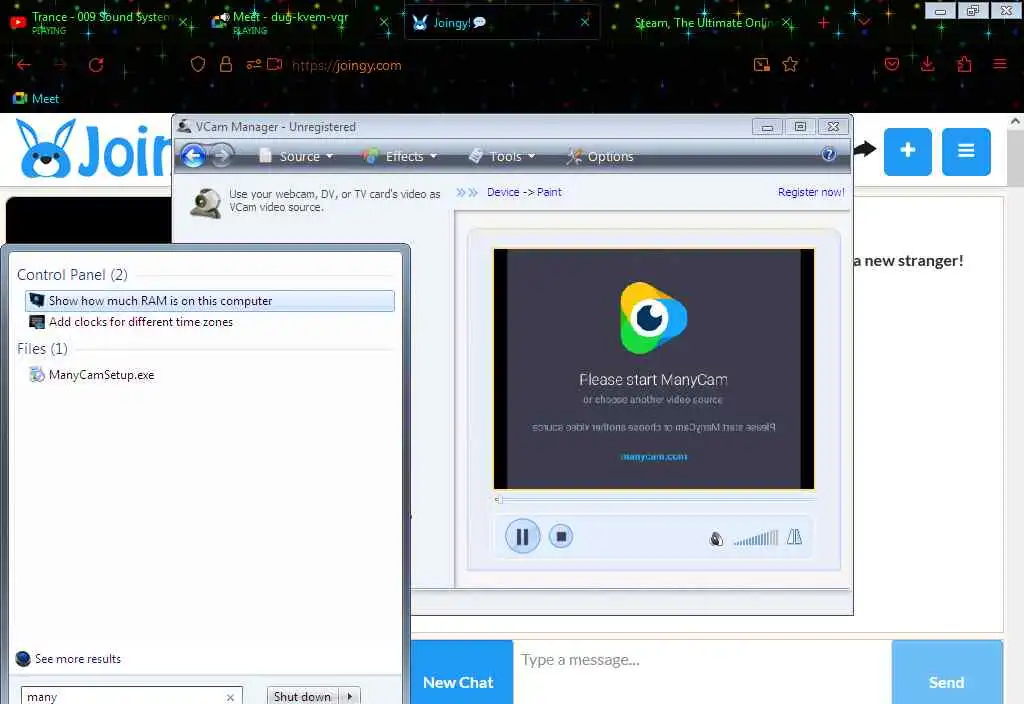Open the Joingy hamburger menu button
The width and height of the screenshot is (1024, 704).
966,152
